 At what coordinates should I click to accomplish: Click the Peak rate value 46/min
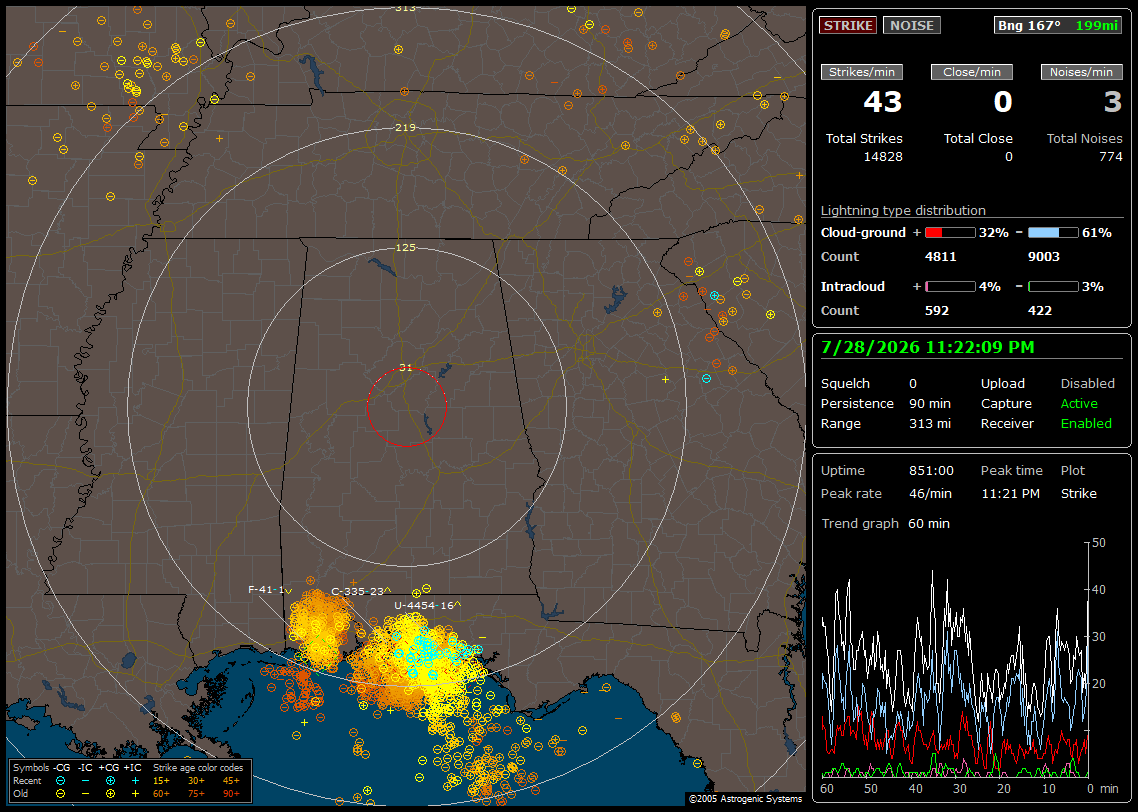pyautogui.click(x=931, y=493)
